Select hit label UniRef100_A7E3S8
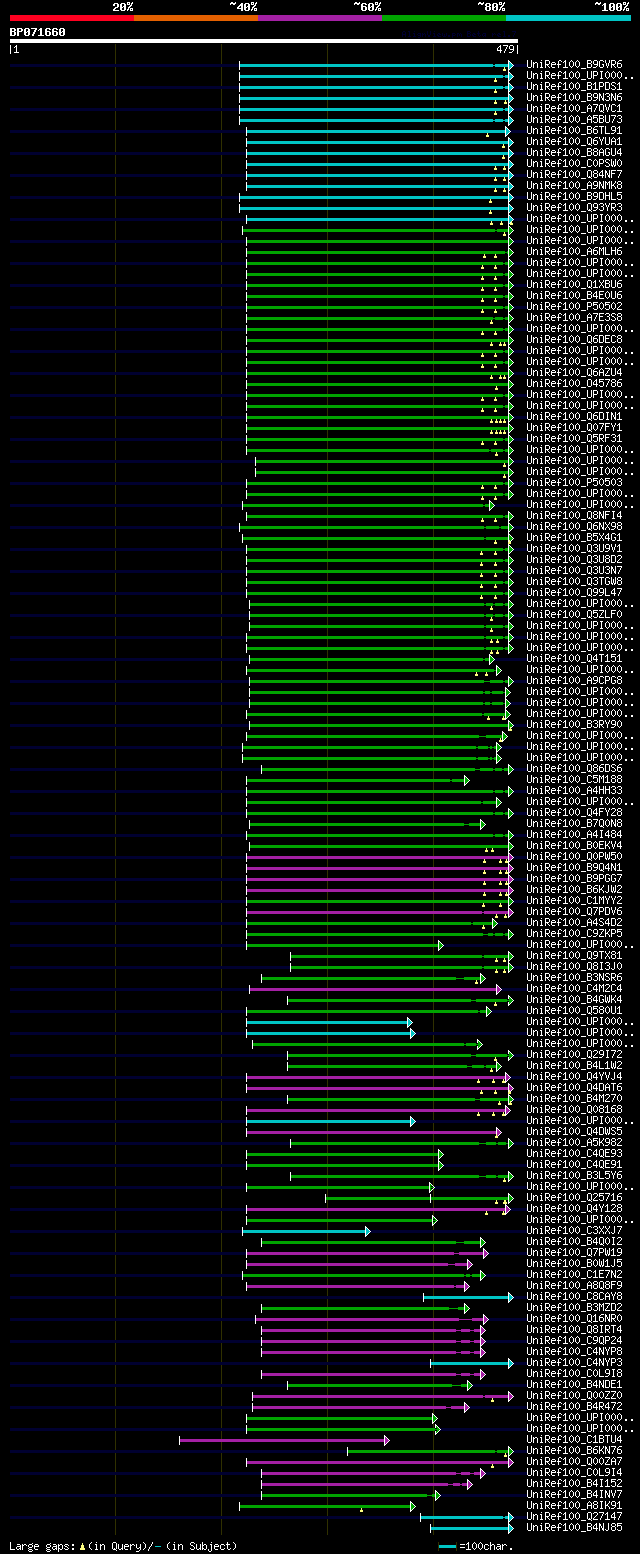Image resolution: width=640 pixels, height=1554 pixels. point(574,317)
